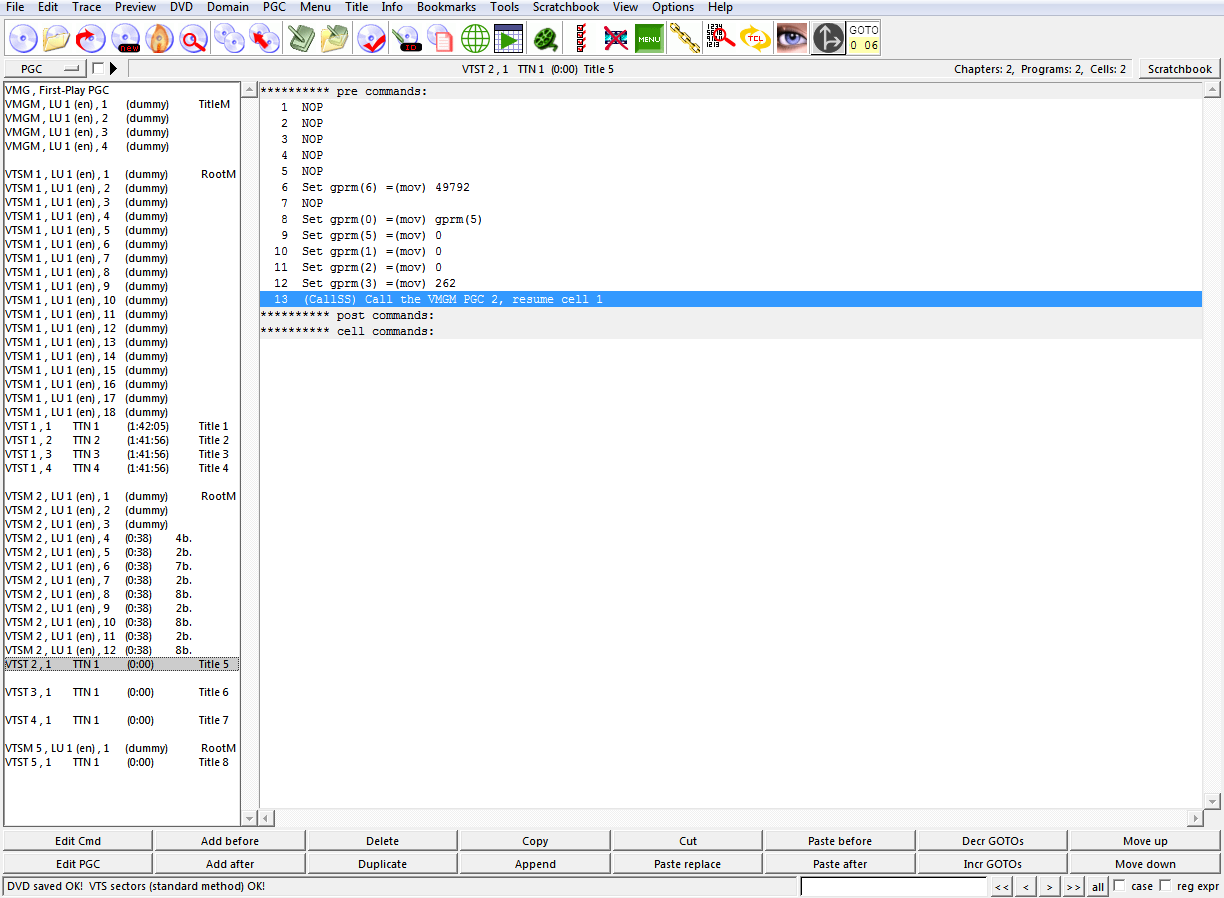Click the Scratchbook button at right
The image size is (1224, 898).
click(1180, 69)
